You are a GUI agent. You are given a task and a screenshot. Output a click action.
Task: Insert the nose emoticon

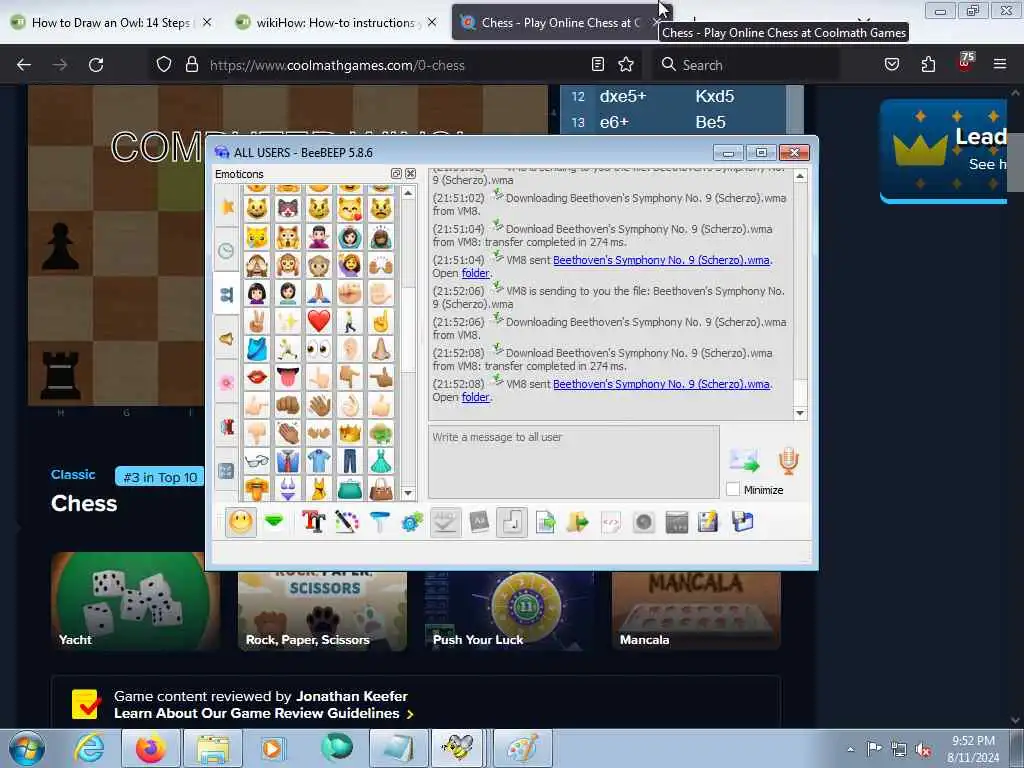pyautogui.click(x=381, y=349)
